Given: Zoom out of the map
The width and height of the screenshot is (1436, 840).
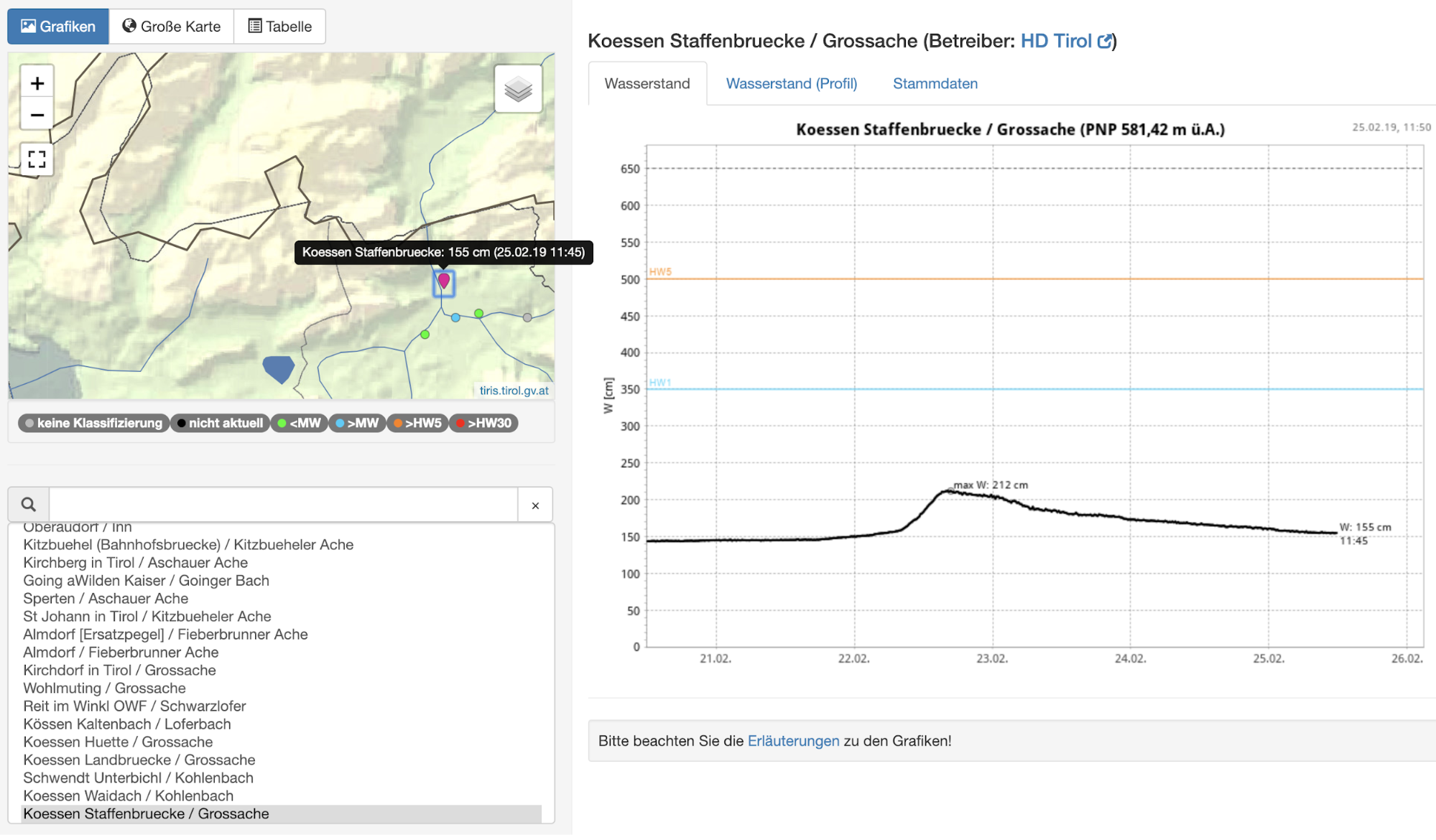Looking at the screenshot, I should [37, 115].
